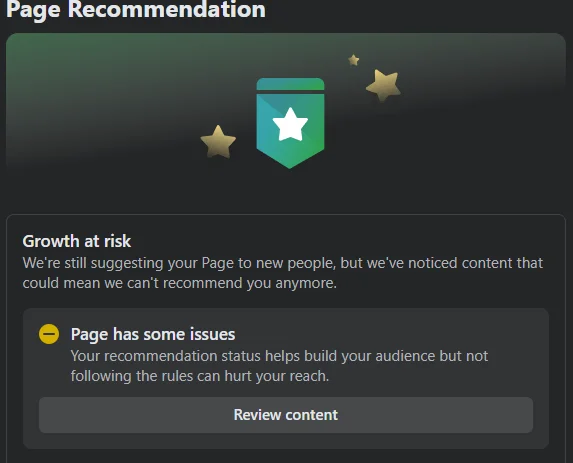Click the top strip of the badge
Screen dimensions: 573x463
coord(290,84)
